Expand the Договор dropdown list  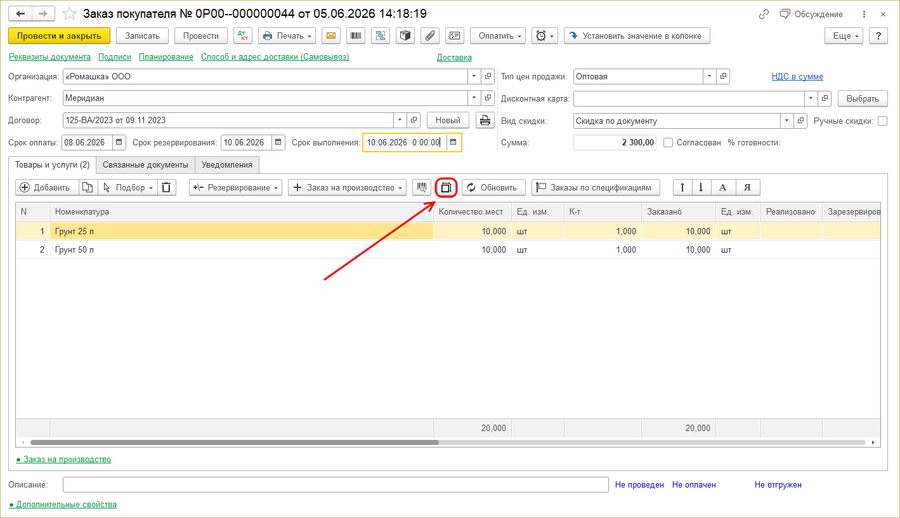pos(400,120)
